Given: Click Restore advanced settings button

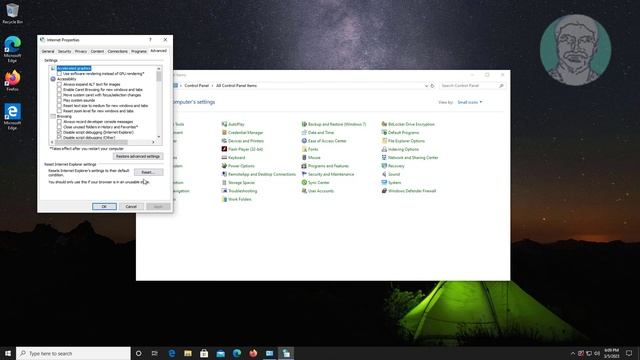Looking at the screenshot, I should click(138, 156).
